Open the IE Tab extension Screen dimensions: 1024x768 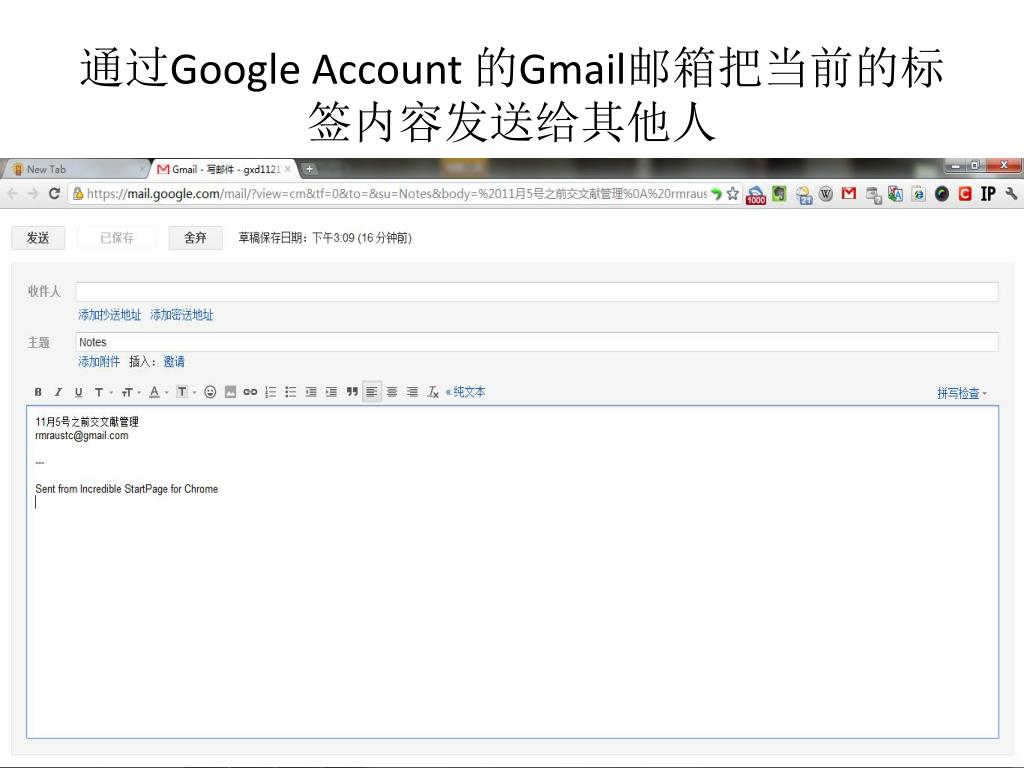(x=919, y=193)
